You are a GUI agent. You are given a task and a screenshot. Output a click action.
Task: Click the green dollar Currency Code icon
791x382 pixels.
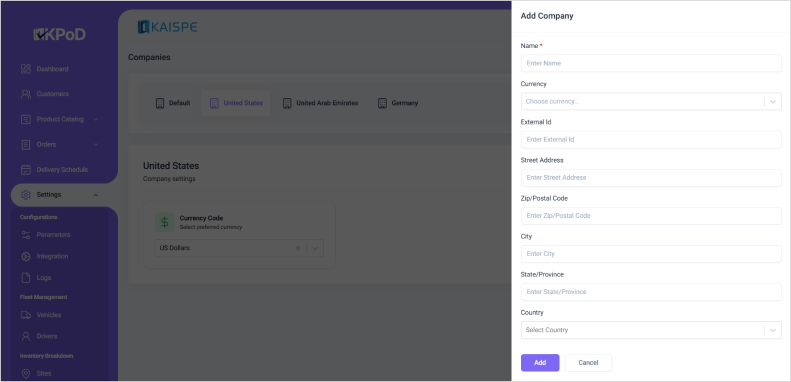(x=164, y=222)
